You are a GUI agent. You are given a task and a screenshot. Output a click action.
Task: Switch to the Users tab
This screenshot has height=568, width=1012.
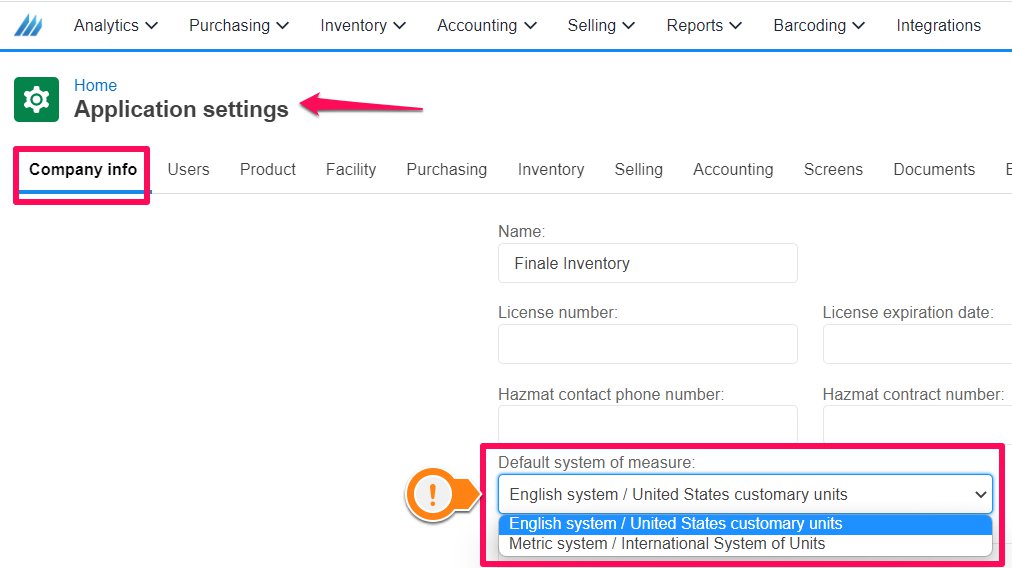coord(188,170)
